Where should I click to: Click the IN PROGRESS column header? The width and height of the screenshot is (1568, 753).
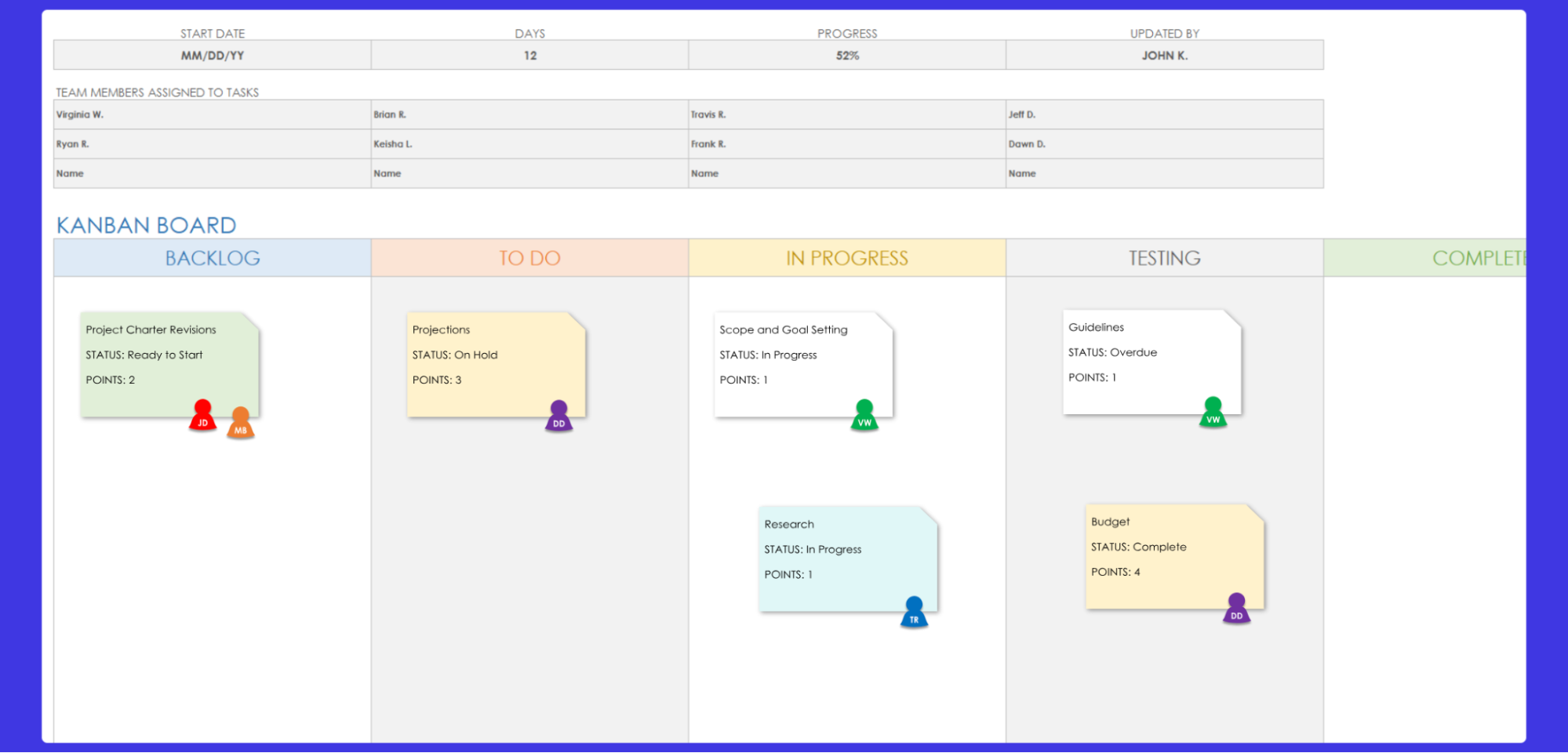tap(847, 258)
